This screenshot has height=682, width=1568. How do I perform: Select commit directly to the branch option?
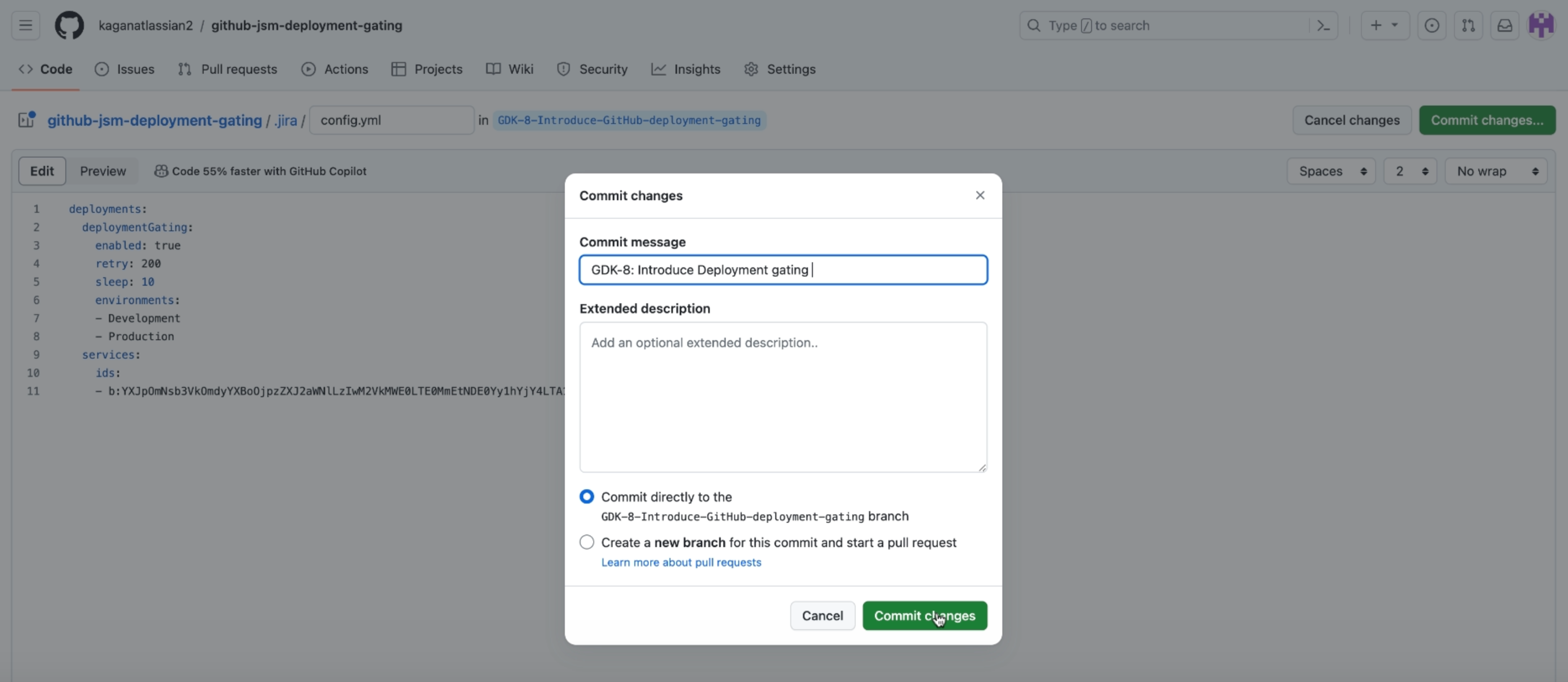(x=586, y=496)
